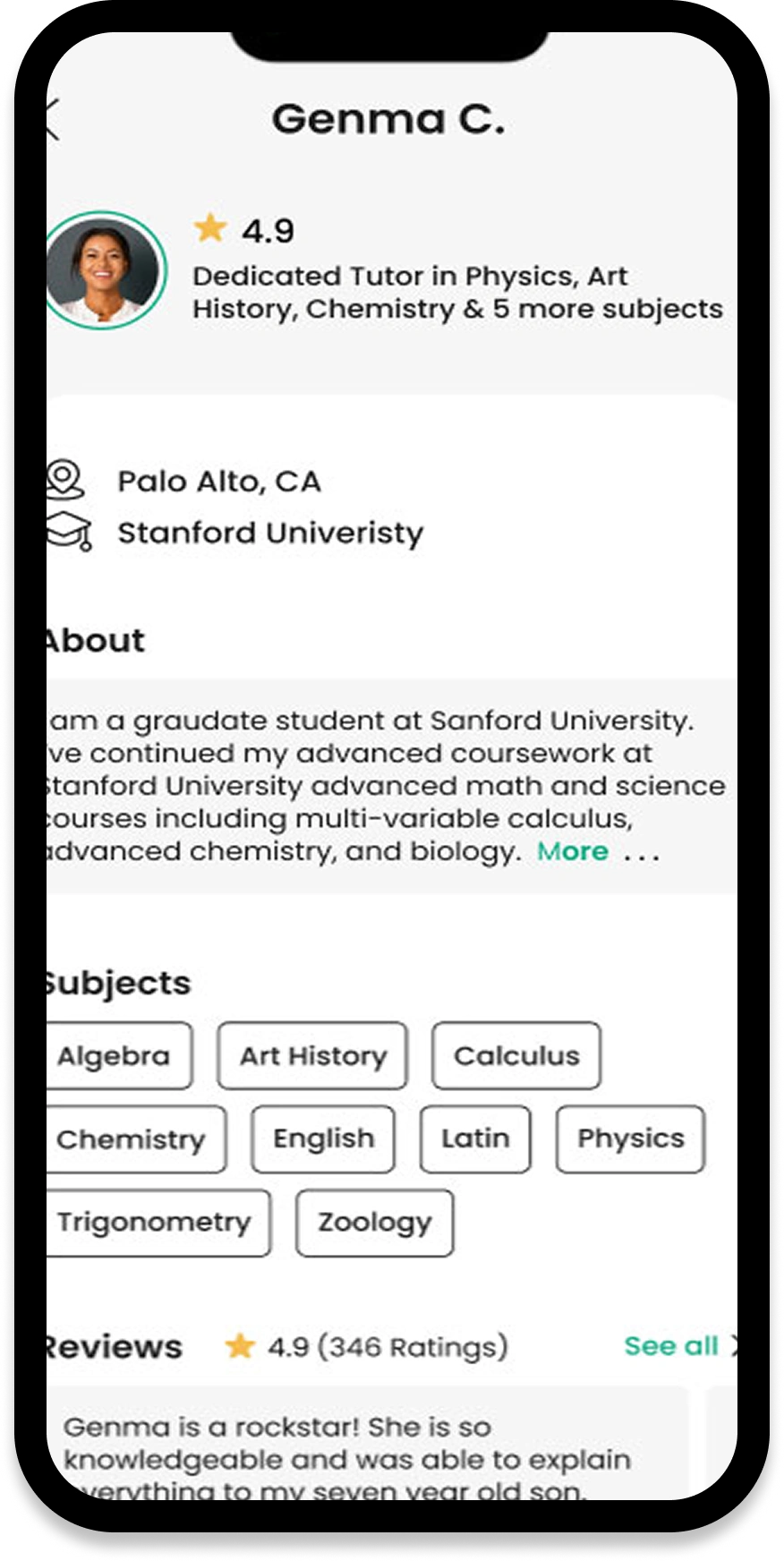Expand the About text with More
This screenshot has width=784, height=1561.
(x=573, y=851)
